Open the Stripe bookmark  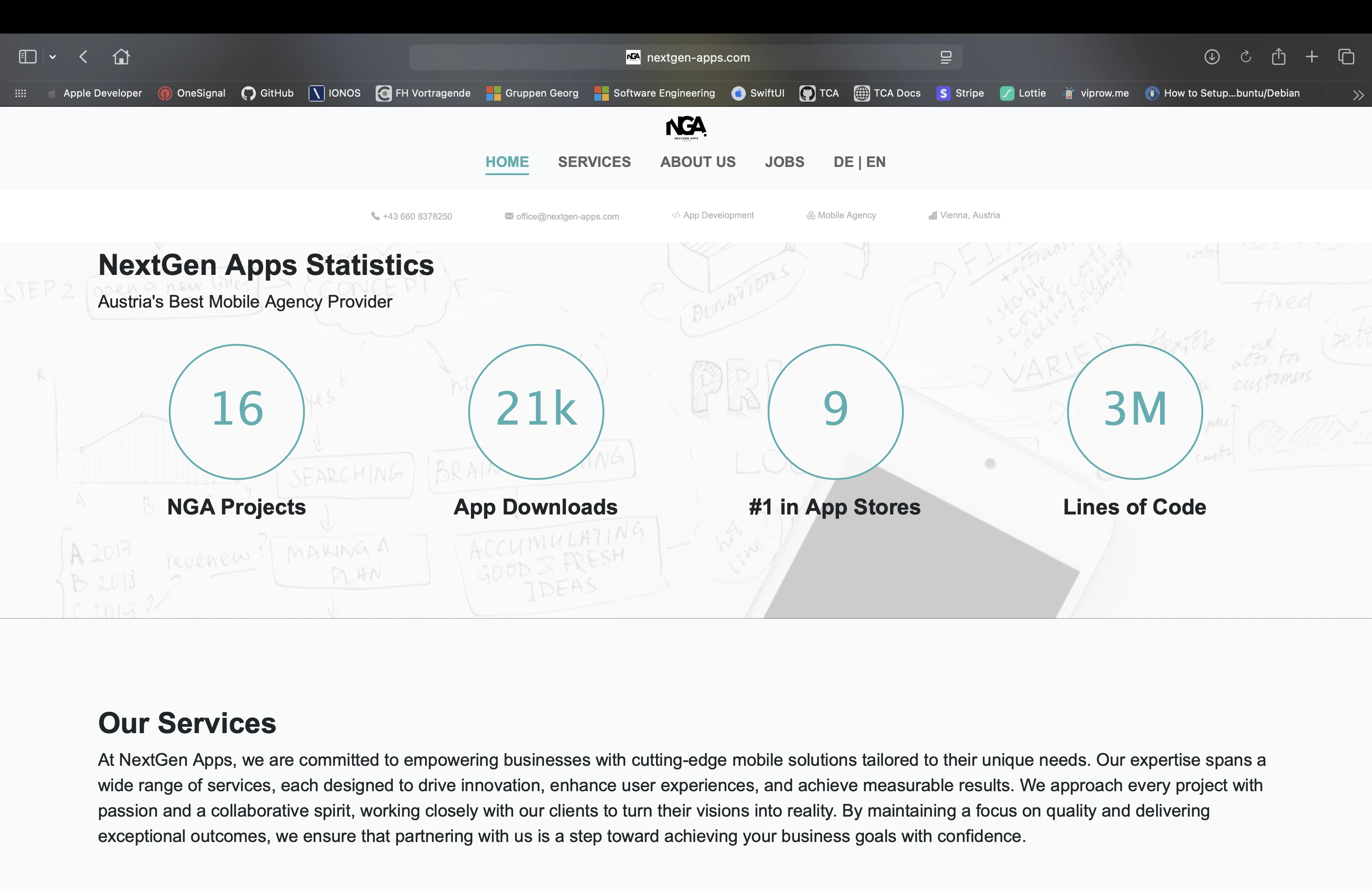click(960, 93)
